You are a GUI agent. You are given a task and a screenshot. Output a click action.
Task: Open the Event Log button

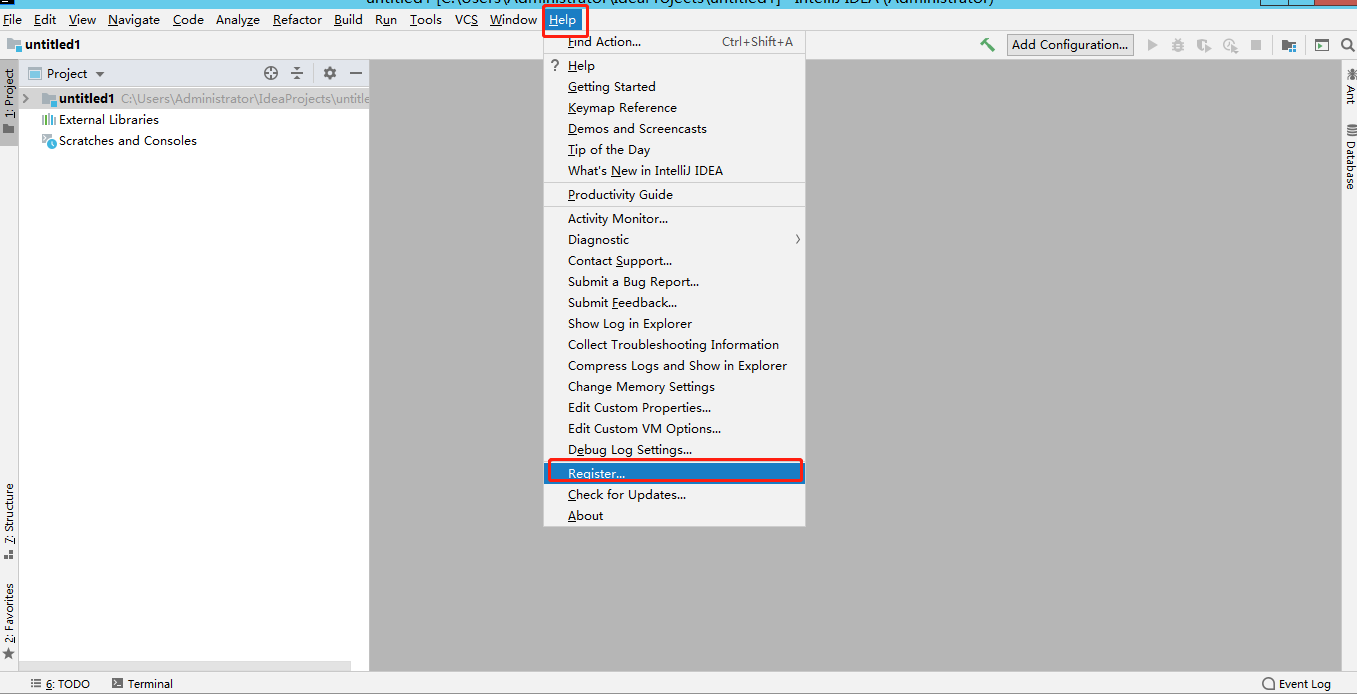(1296, 684)
